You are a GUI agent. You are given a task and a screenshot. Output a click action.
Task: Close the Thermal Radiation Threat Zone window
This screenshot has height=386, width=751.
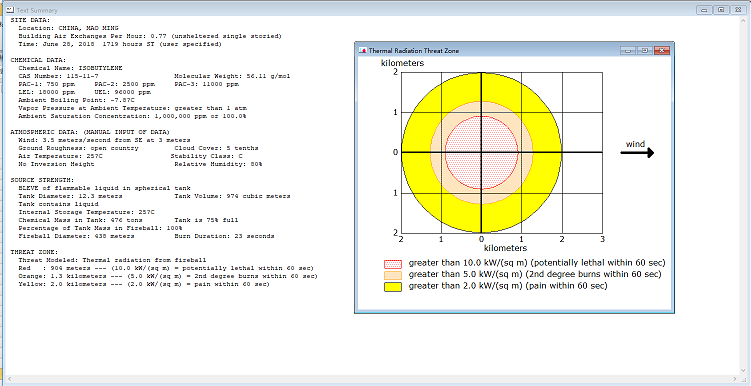click(661, 50)
